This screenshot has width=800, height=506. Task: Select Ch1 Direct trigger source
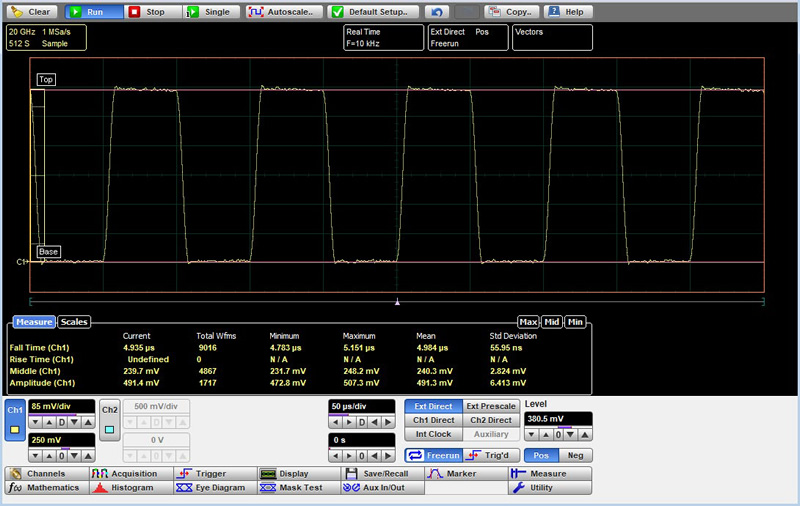pyautogui.click(x=433, y=420)
